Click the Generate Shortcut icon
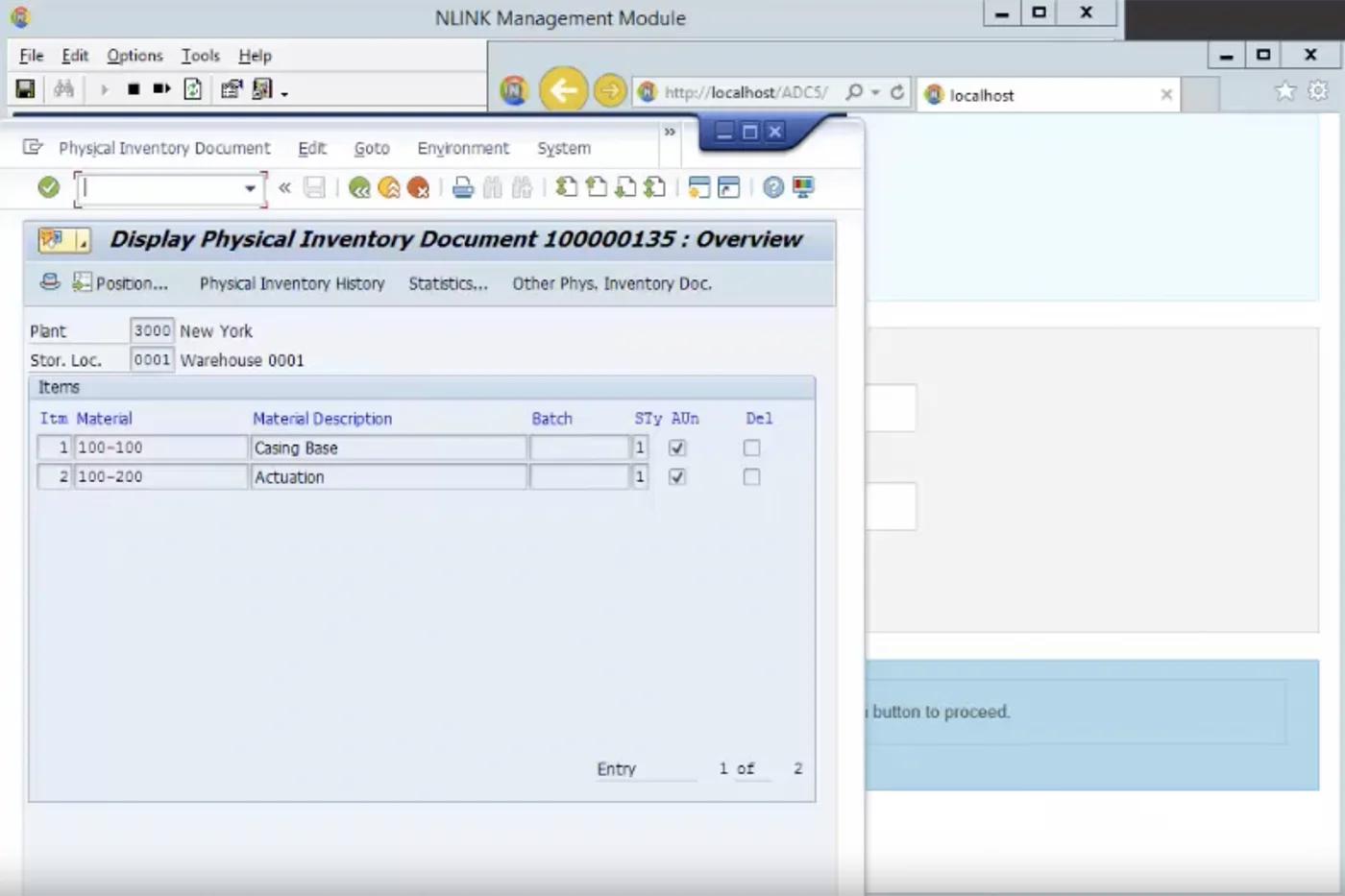This screenshot has width=1345, height=896. click(729, 187)
